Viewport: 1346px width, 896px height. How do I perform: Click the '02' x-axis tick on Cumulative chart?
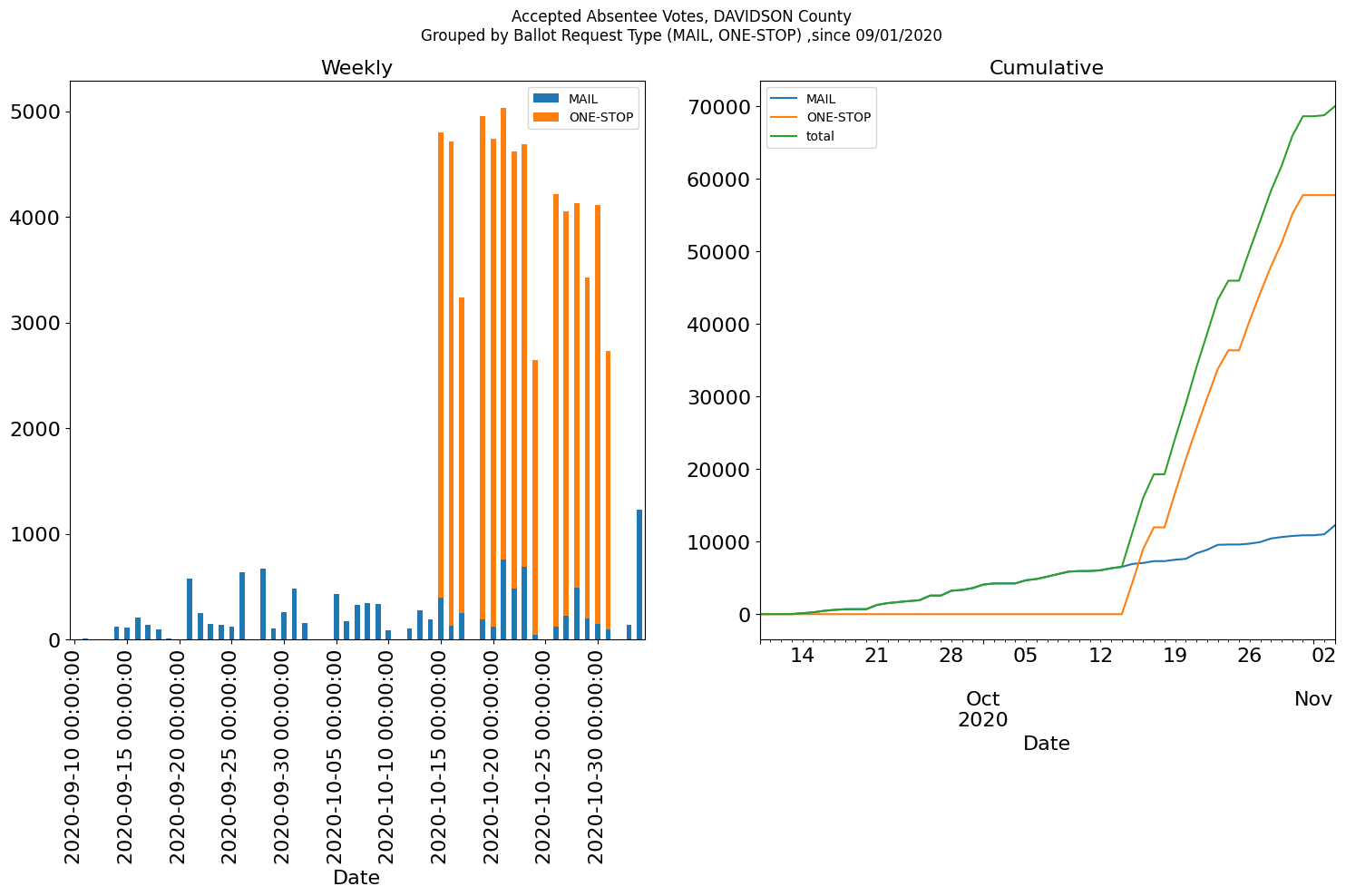(x=1324, y=655)
